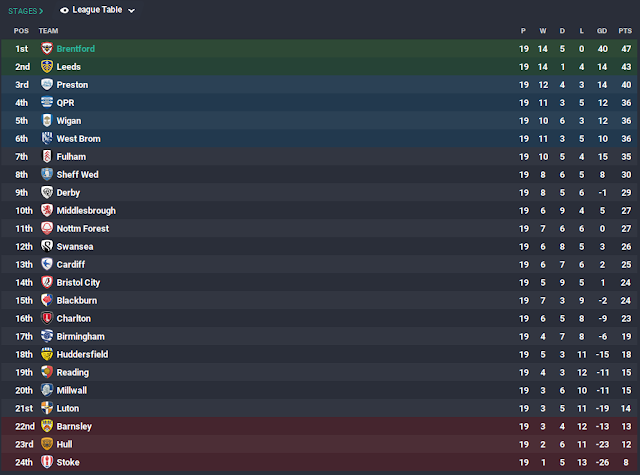This screenshot has height=475, width=640.
Task: Toggle the eye icon beside League Table
Action: (64, 10)
